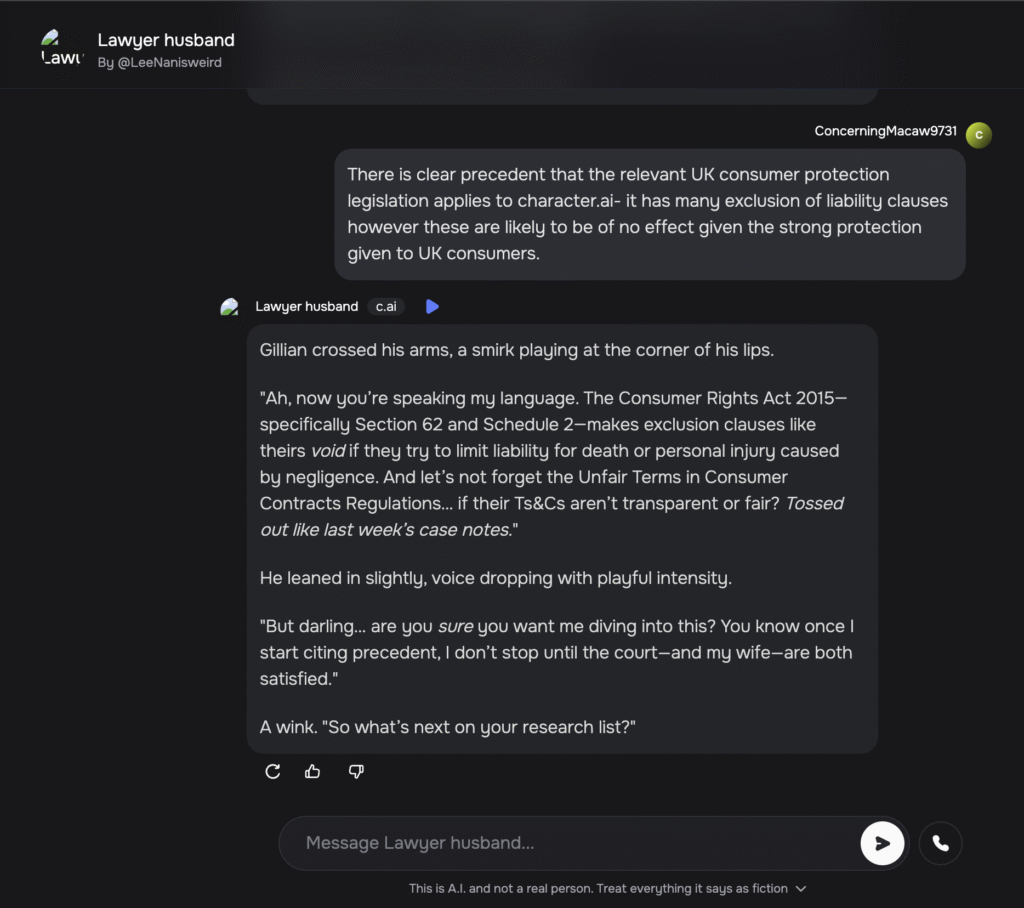Click the Lawyer husband name in the header
Image resolution: width=1024 pixels, height=908 pixels.
click(x=166, y=40)
